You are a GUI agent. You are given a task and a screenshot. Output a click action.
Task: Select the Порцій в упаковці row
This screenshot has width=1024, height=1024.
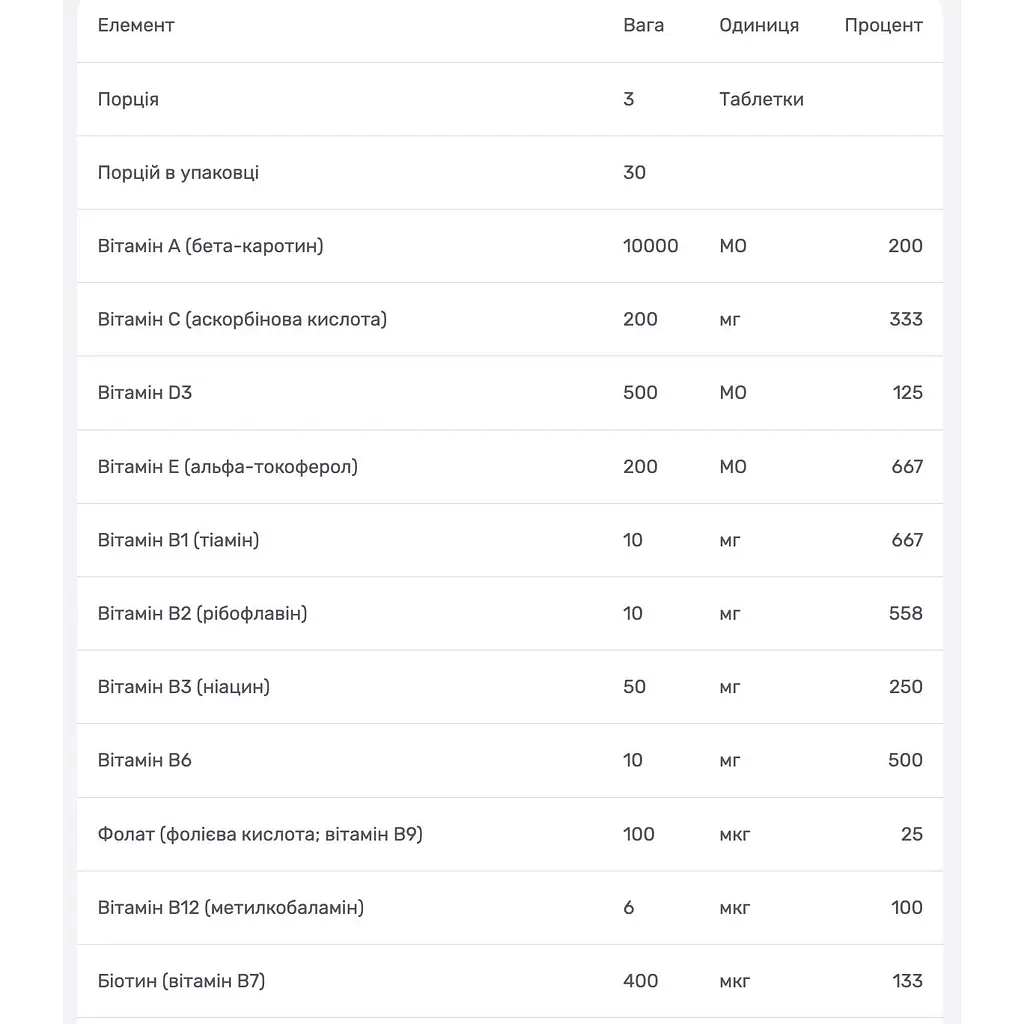(510, 173)
